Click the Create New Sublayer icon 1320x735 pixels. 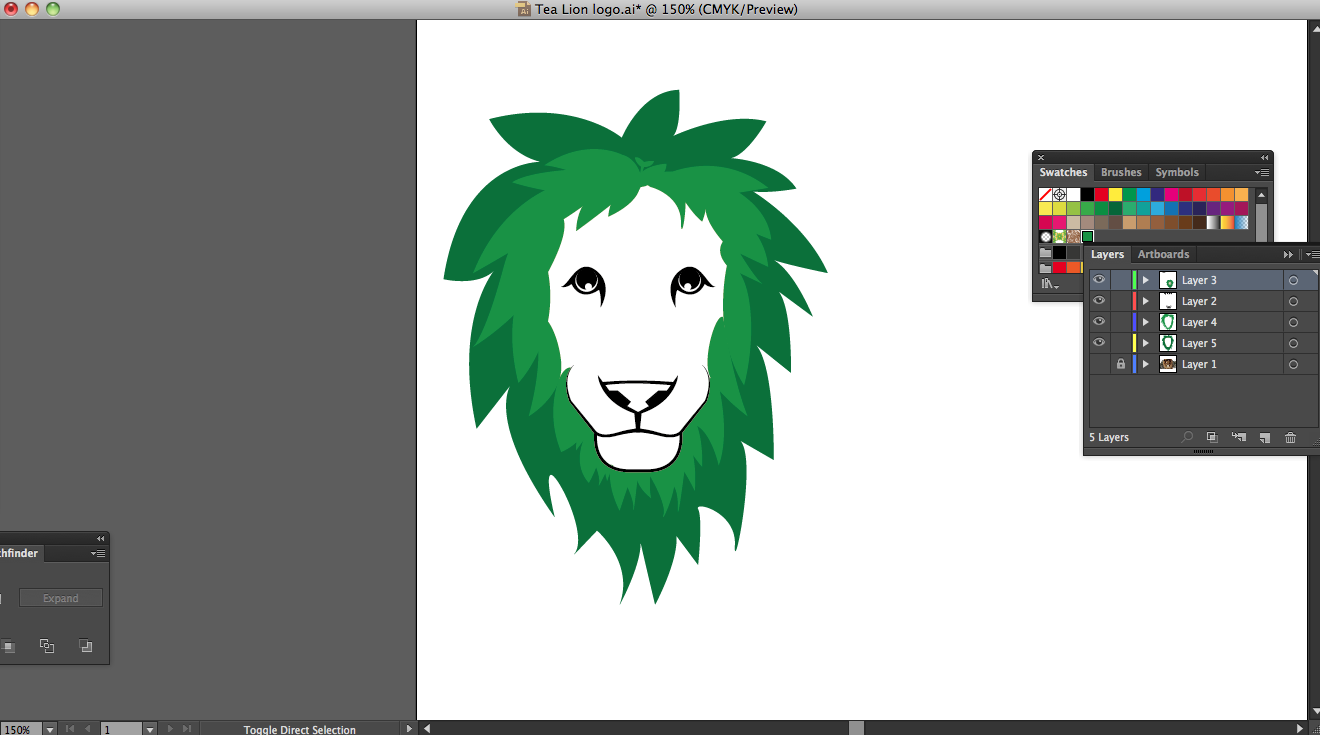pos(1239,438)
